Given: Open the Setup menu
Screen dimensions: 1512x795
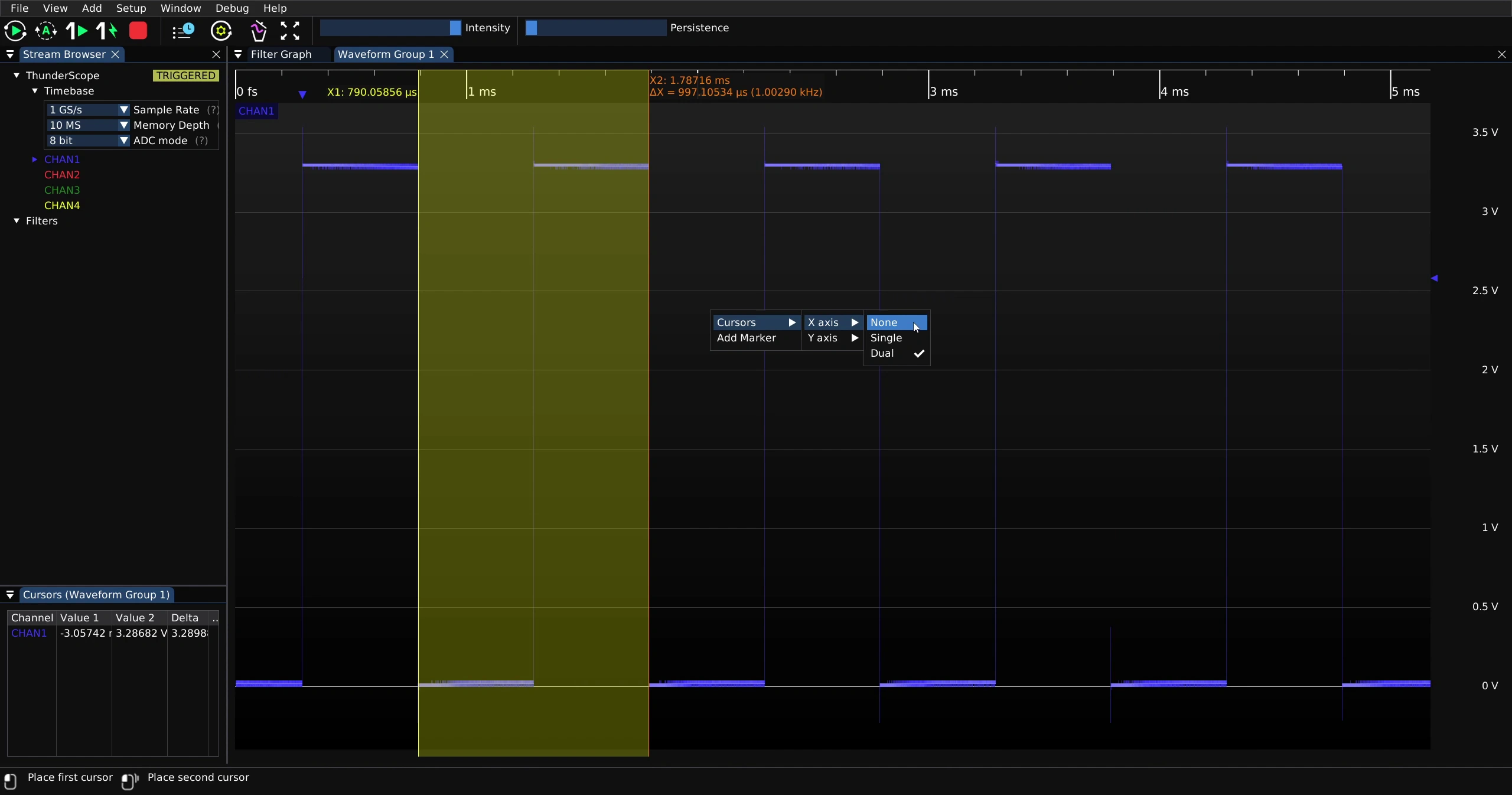Looking at the screenshot, I should pos(131,8).
